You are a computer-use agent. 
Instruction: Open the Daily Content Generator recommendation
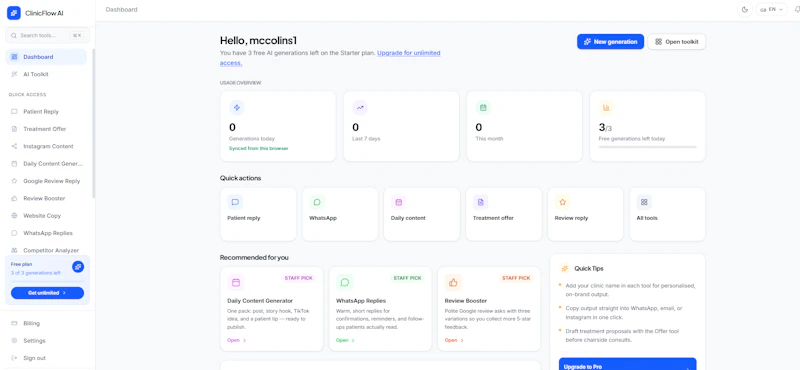[271, 309]
